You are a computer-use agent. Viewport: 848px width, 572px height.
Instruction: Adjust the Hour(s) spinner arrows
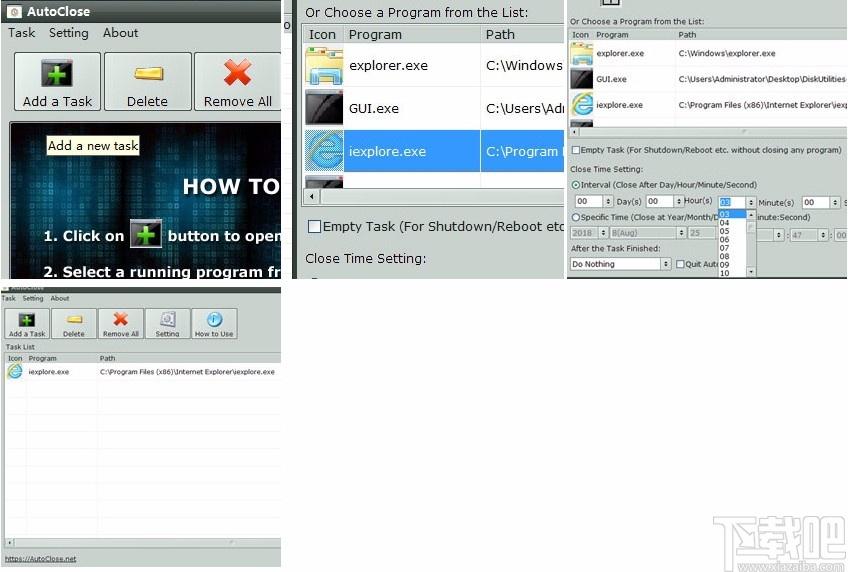[679, 202]
